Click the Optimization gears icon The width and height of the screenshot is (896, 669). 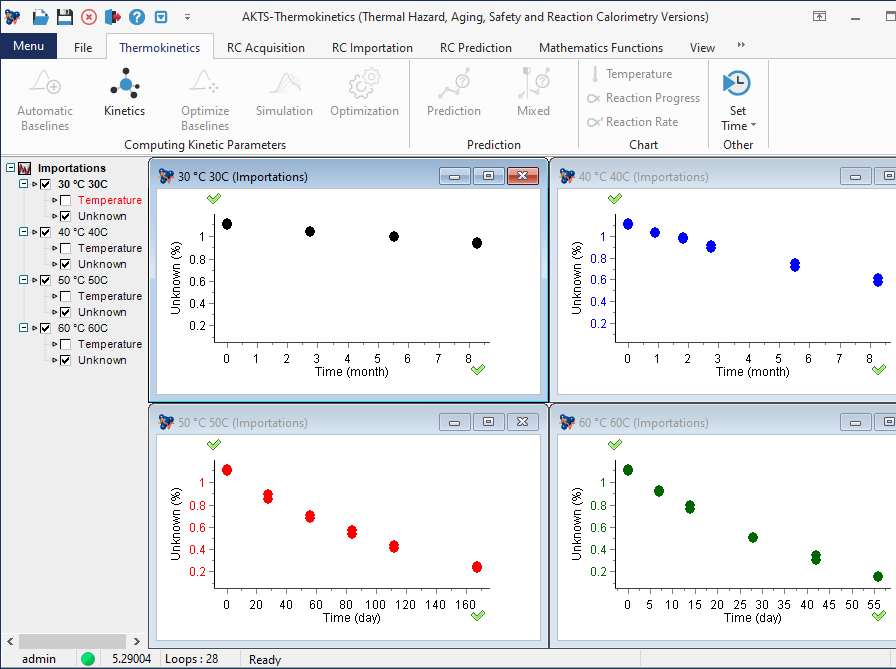pos(364,84)
